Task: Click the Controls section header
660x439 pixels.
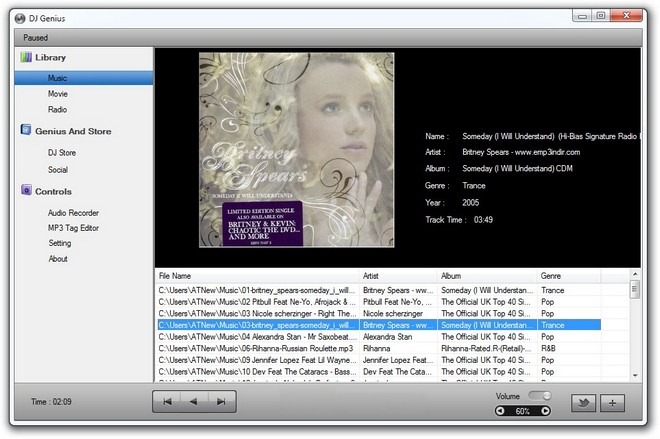Action: pos(53,192)
